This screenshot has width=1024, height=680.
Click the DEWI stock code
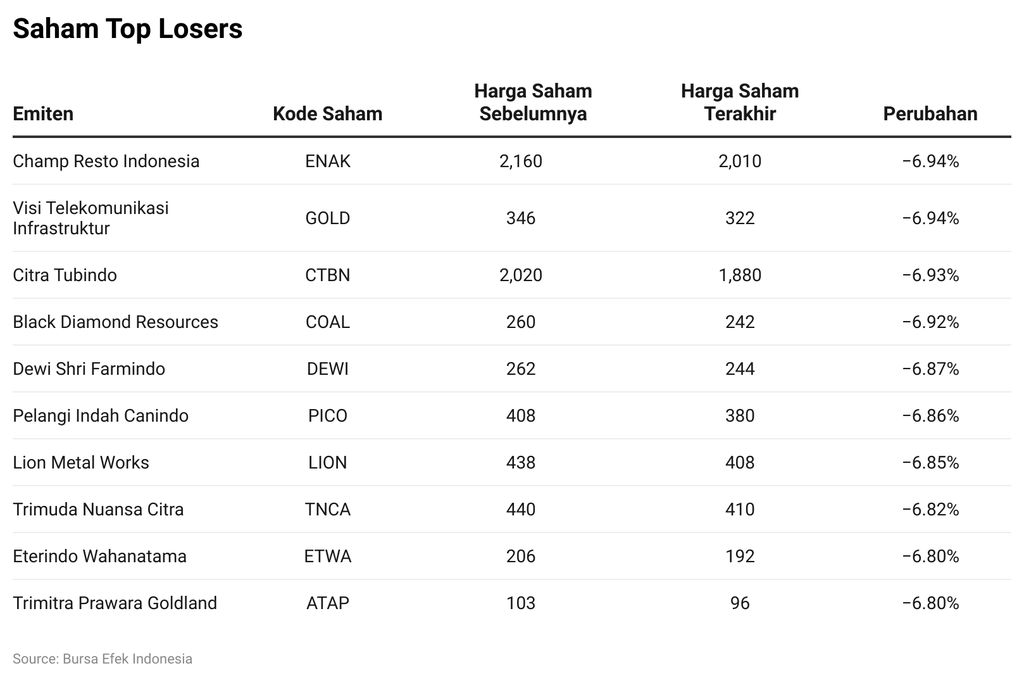click(327, 369)
